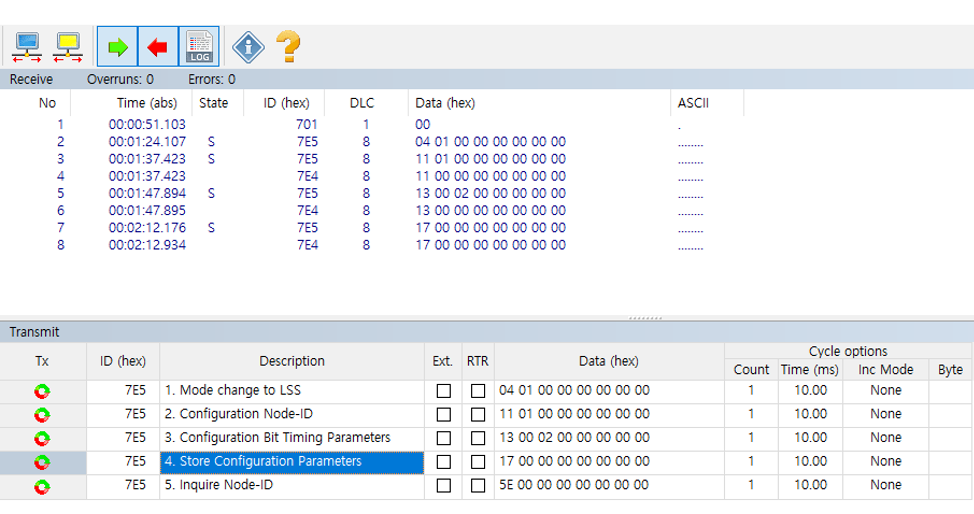This screenshot has height=514, width=974.
Task: Enable Ext. for Configuration Node-ID row
Action: (x=444, y=415)
